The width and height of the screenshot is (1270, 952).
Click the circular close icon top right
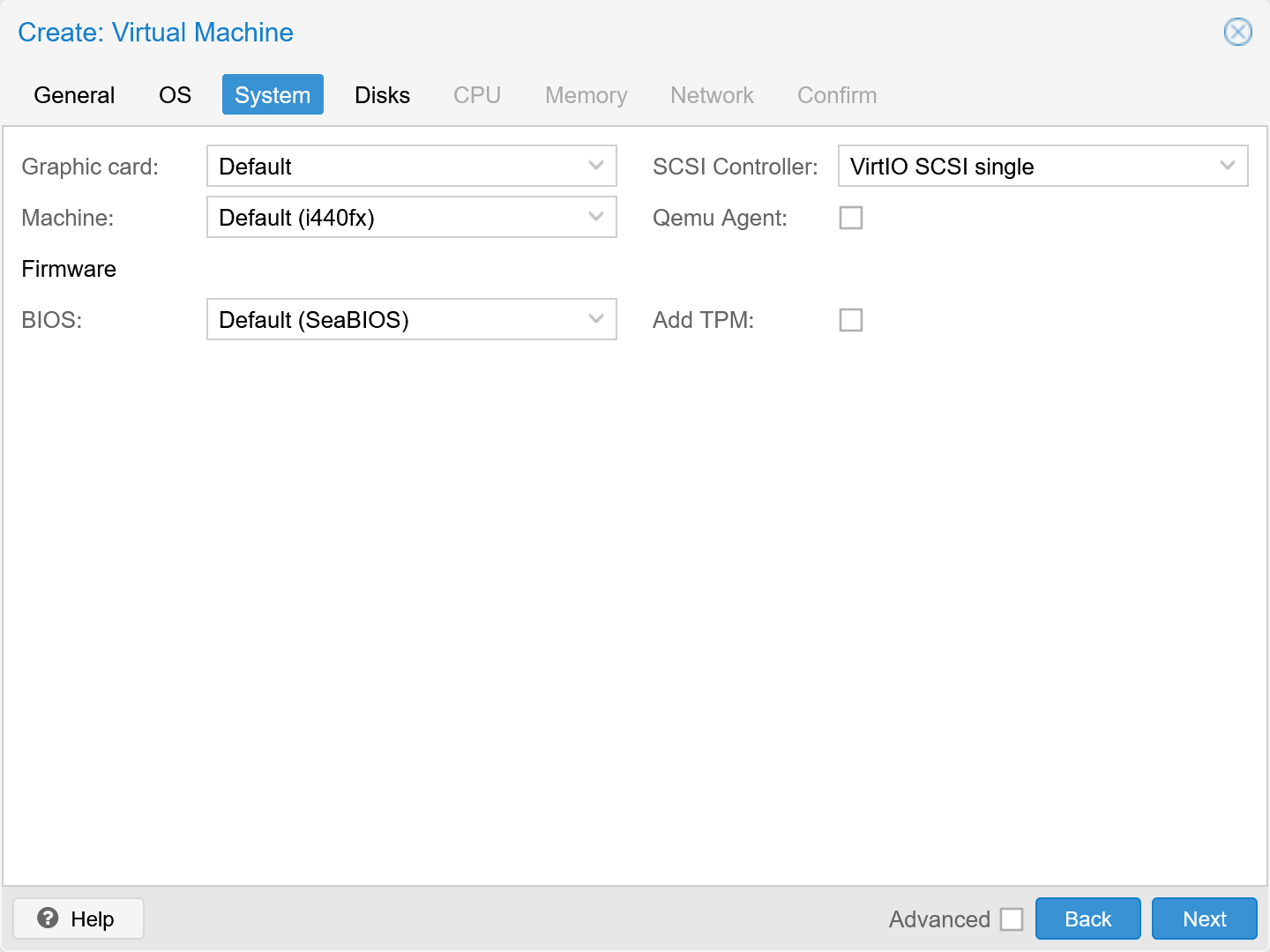[x=1237, y=32]
